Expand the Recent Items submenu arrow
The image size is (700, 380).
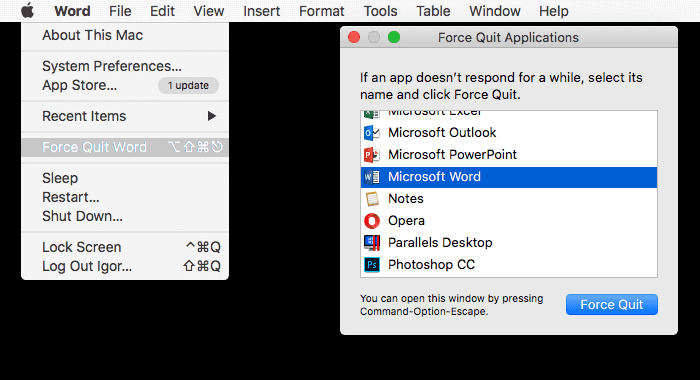212,116
